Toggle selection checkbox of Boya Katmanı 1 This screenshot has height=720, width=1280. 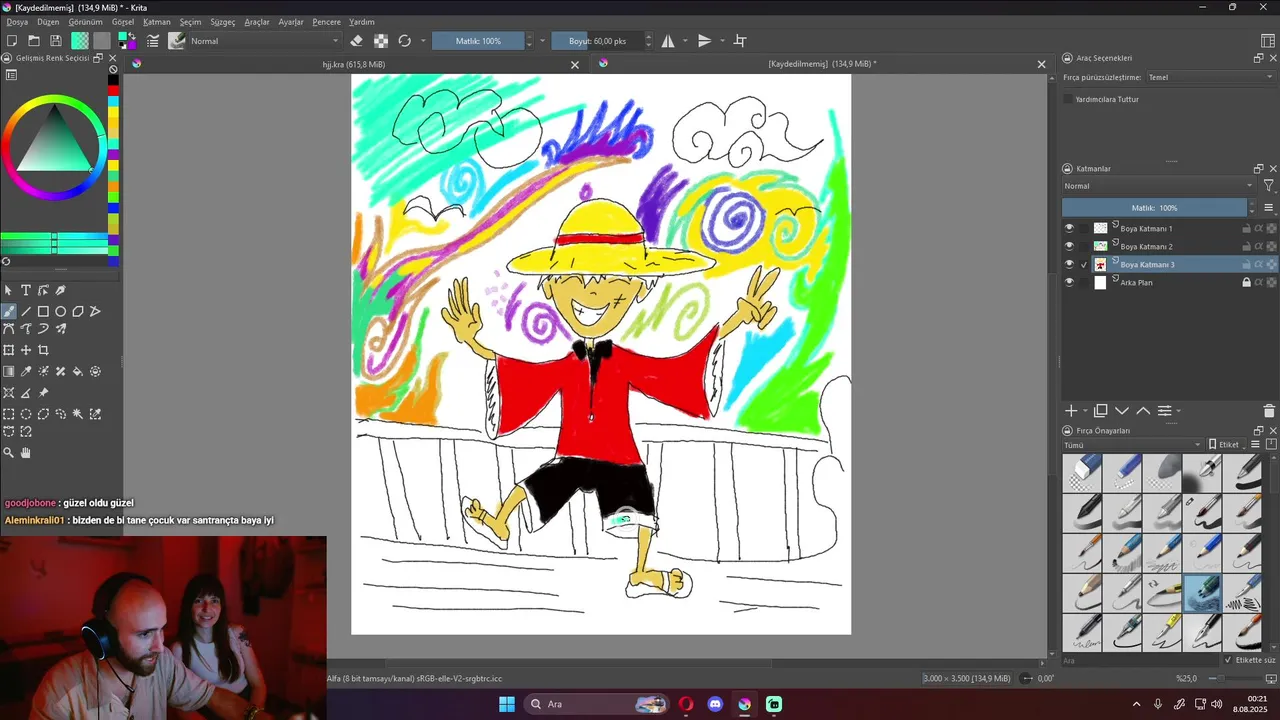coord(1085,229)
